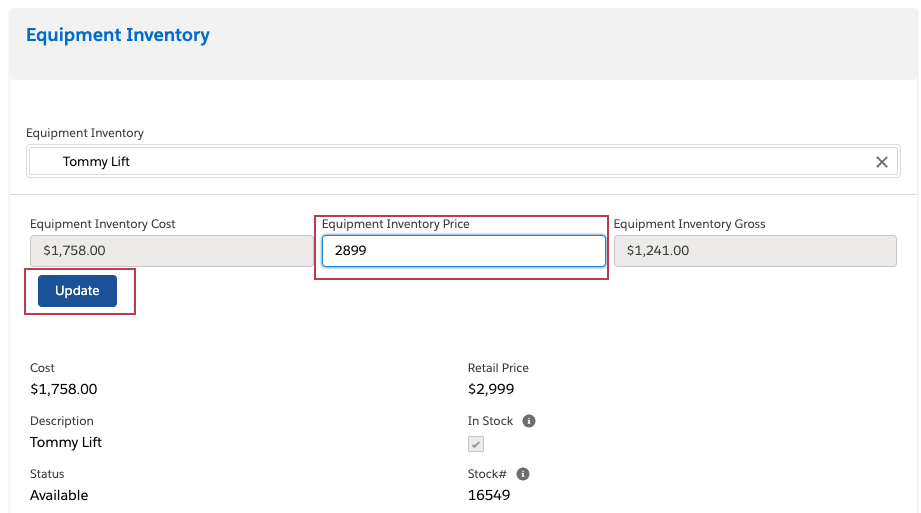This screenshot has height=513, width=921.
Task: Select the Description value Tommy Lift
Action: 66,442
